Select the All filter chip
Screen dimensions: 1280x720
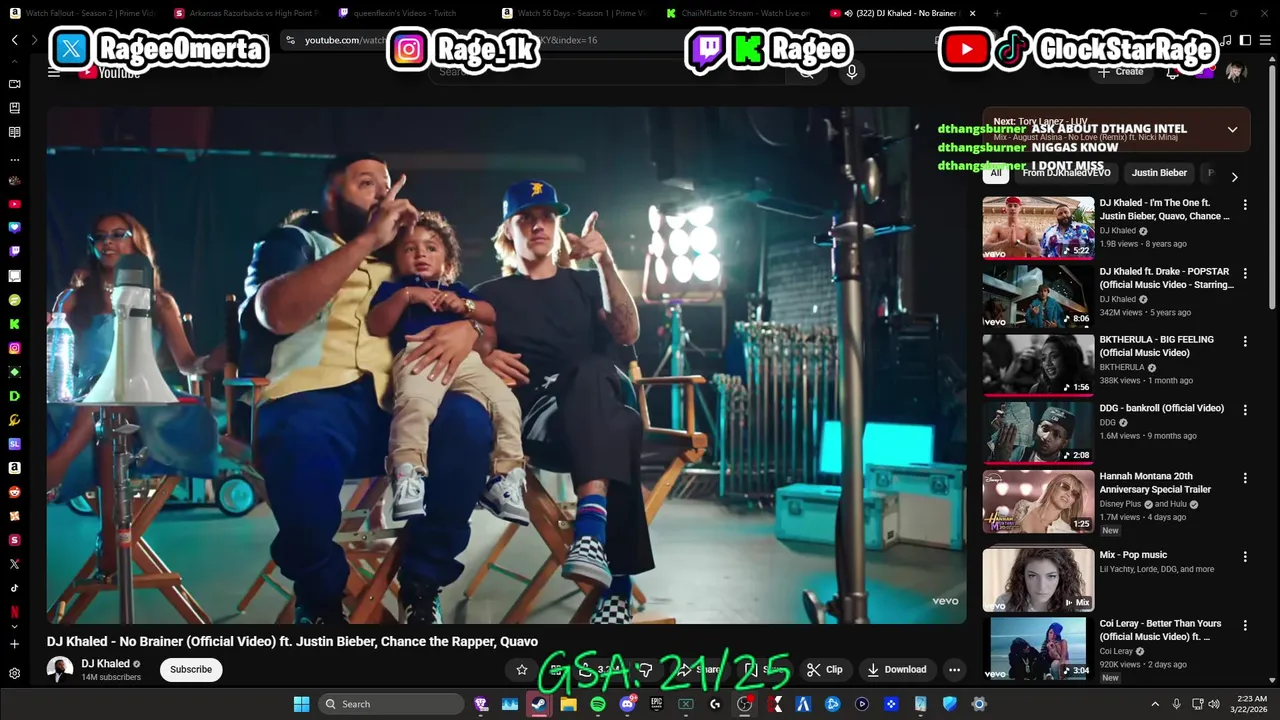(x=995, y=173)
